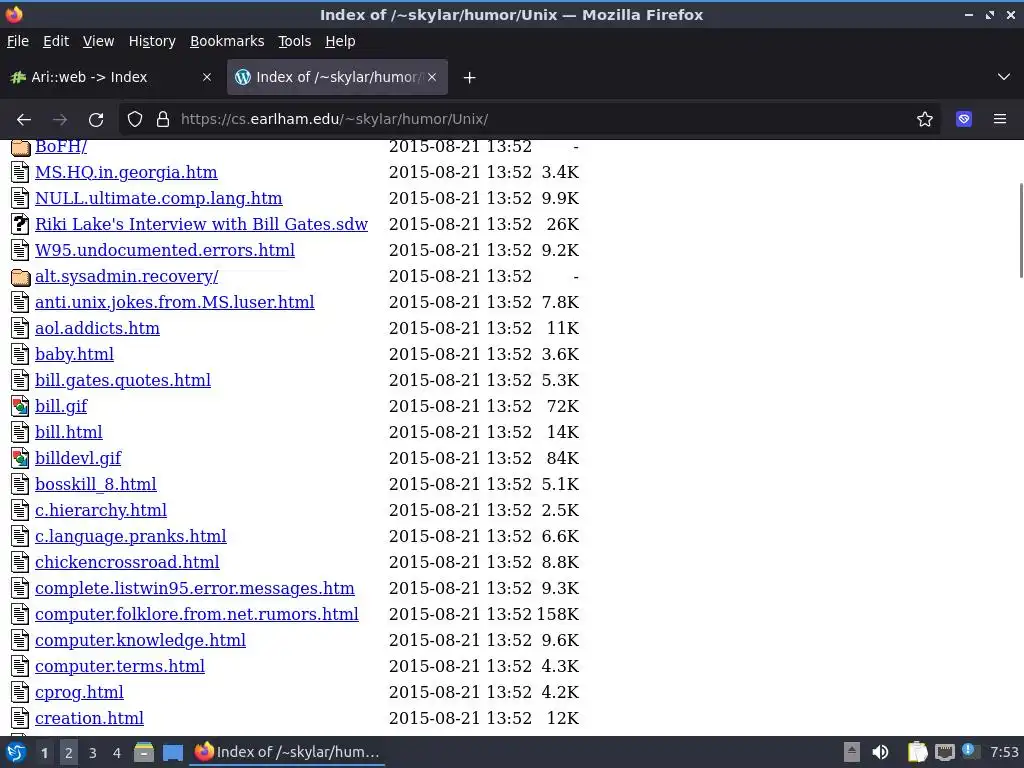Open the alt.sysadmin.recovery/ directory link

127,276
